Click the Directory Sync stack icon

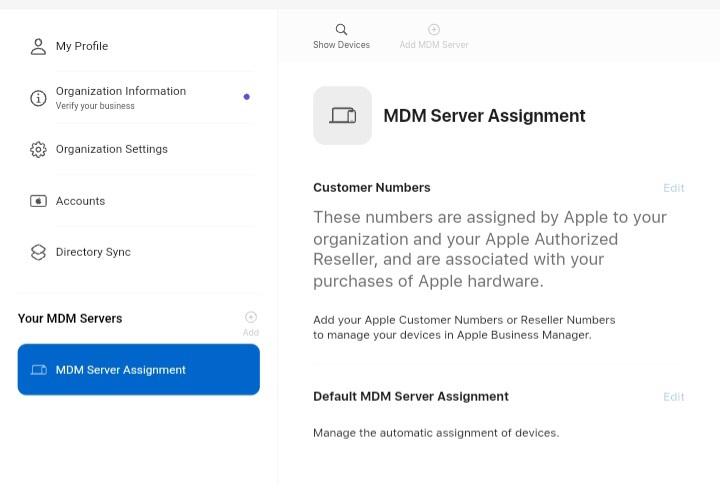(39, 253)
